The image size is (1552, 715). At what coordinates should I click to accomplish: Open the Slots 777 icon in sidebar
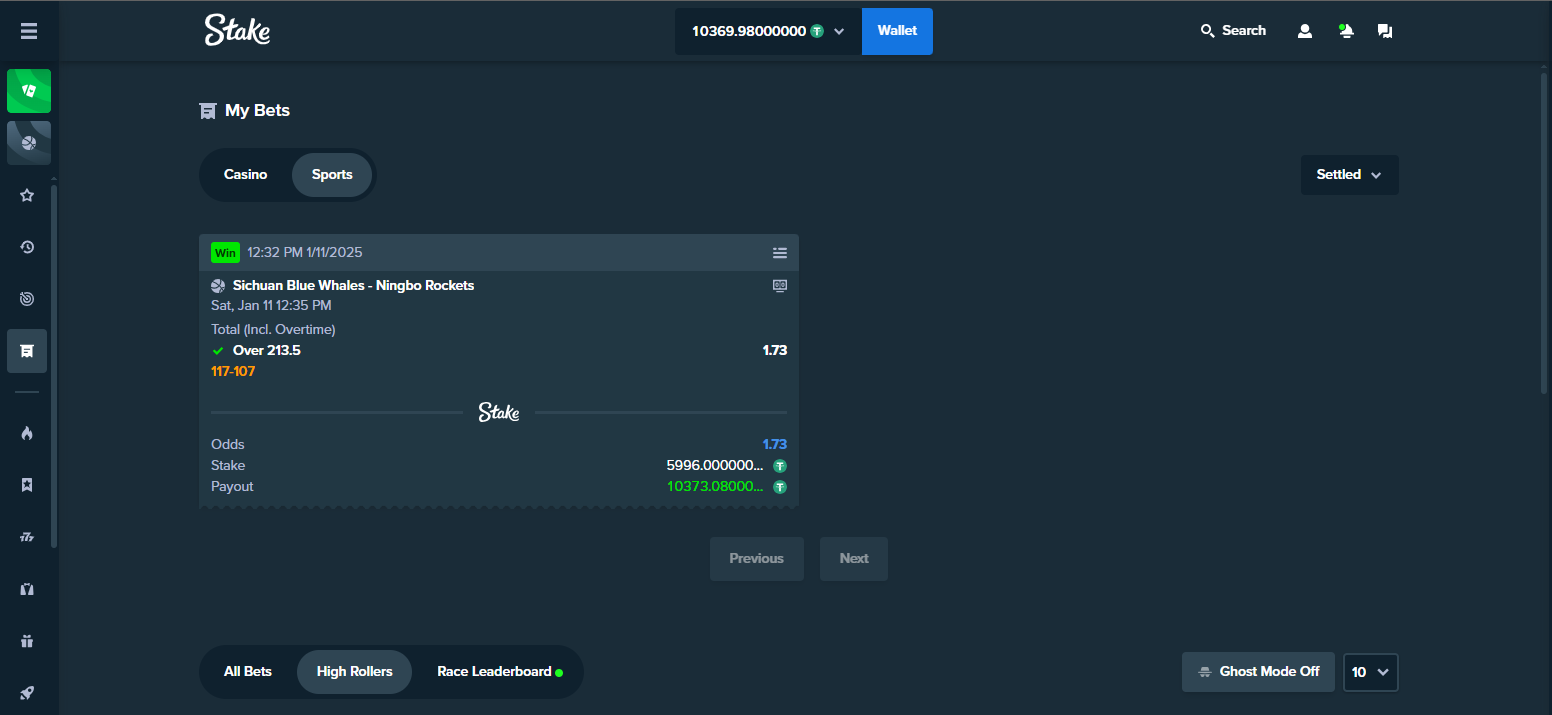[x=28, y=537]
